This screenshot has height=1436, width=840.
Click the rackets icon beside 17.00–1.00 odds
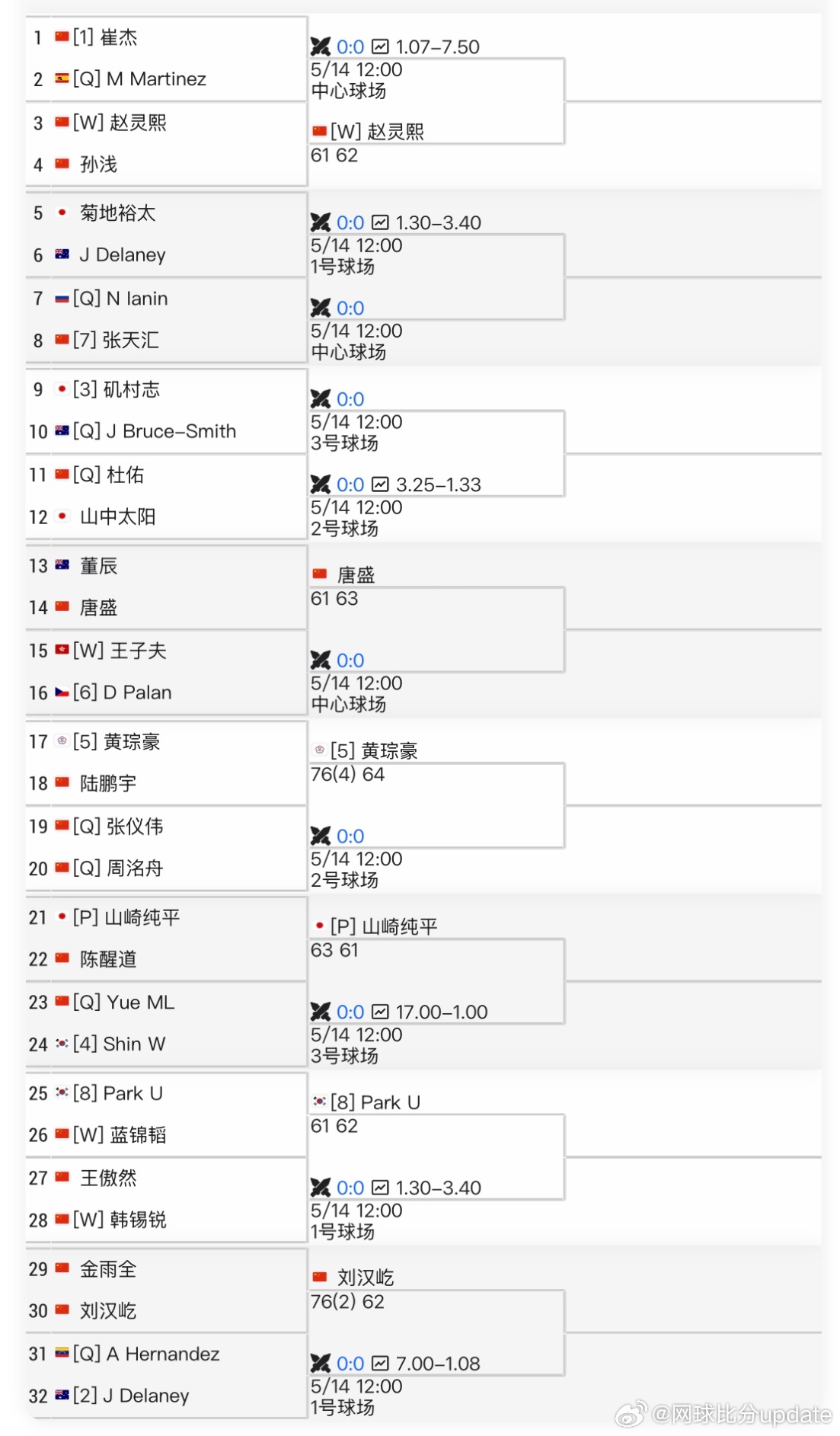pyautogui.click(x=321, y=1012)
